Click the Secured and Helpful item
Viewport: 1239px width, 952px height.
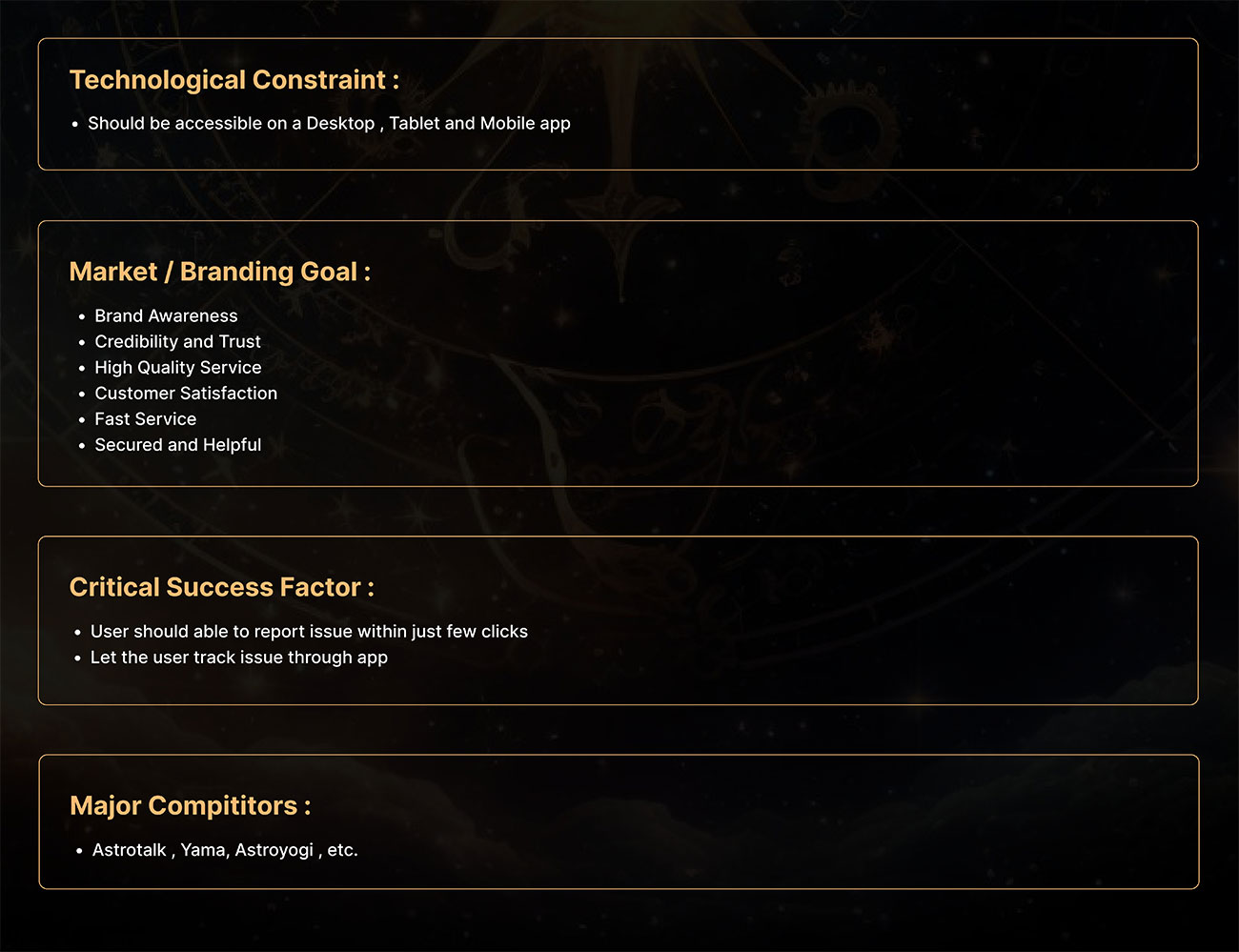click(x=178, y=444)
